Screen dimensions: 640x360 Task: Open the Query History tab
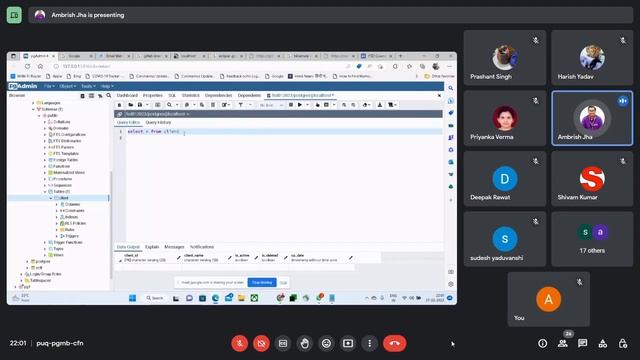coord(158,122)
